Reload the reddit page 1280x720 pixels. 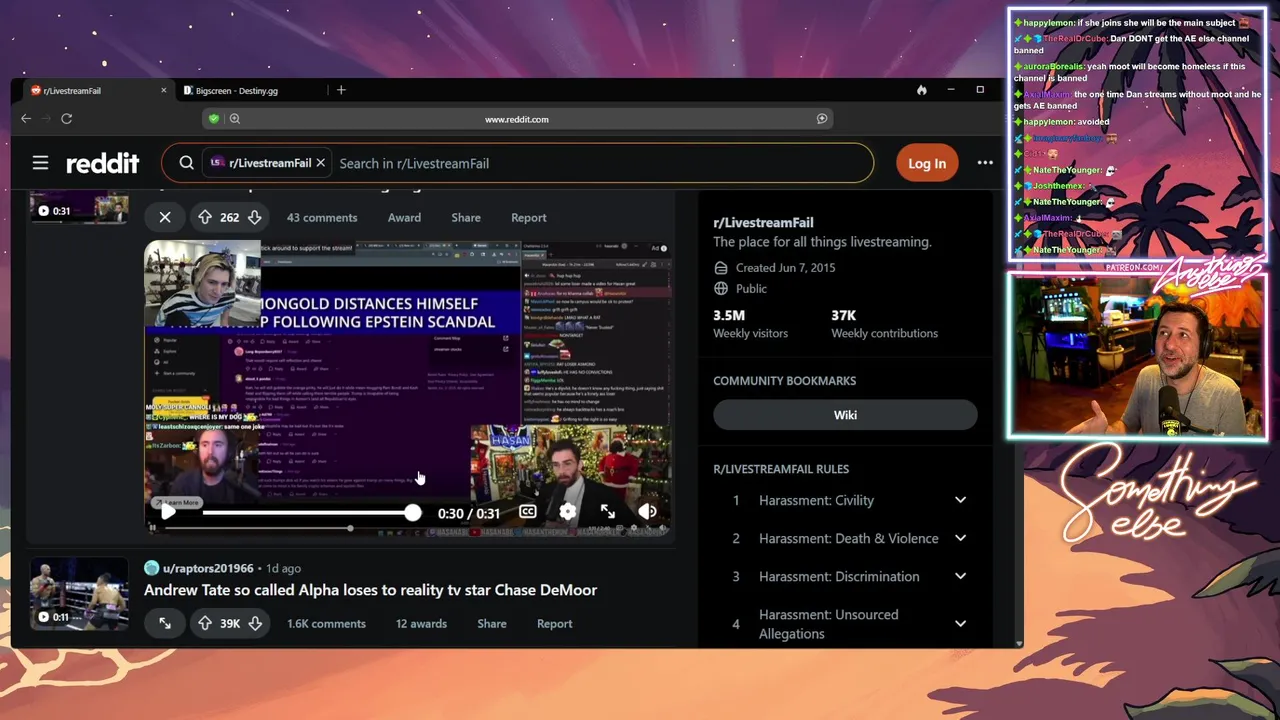pos(66,118)
